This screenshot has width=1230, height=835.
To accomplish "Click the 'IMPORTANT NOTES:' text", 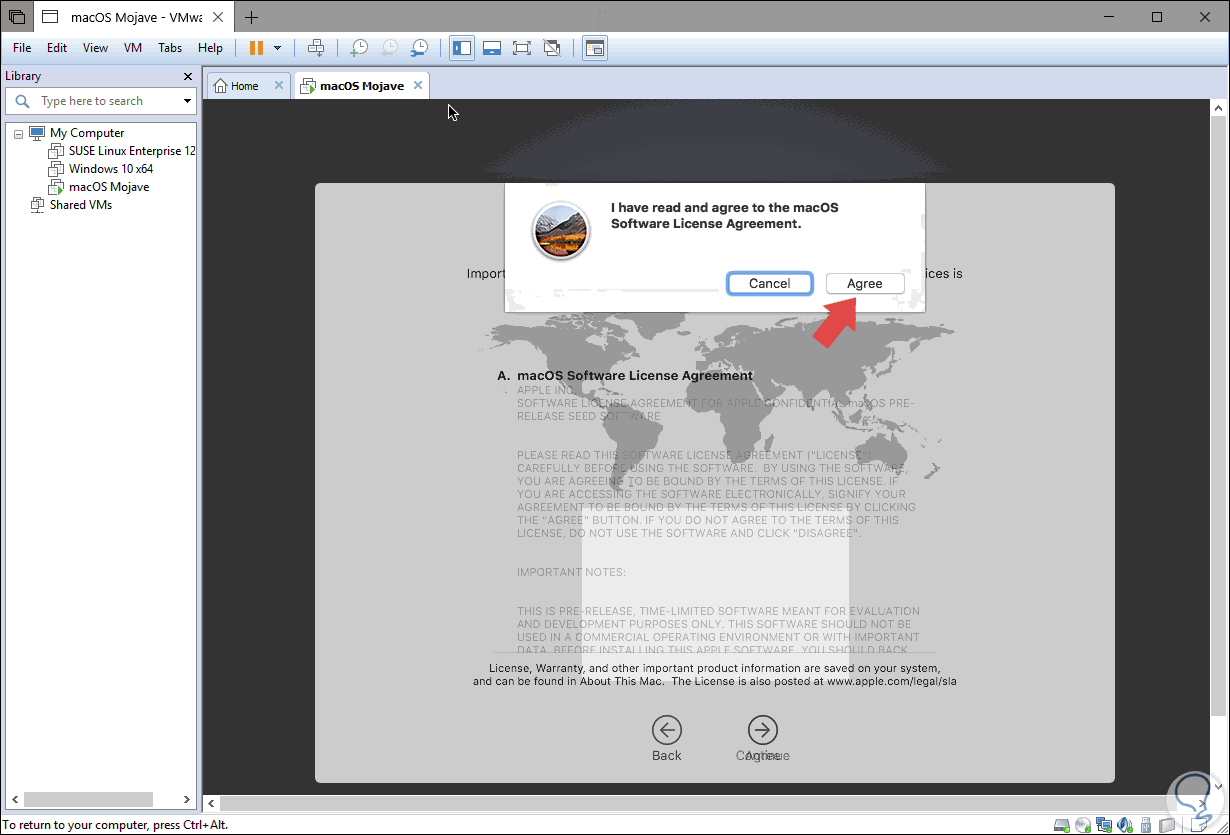I will 571,572.
